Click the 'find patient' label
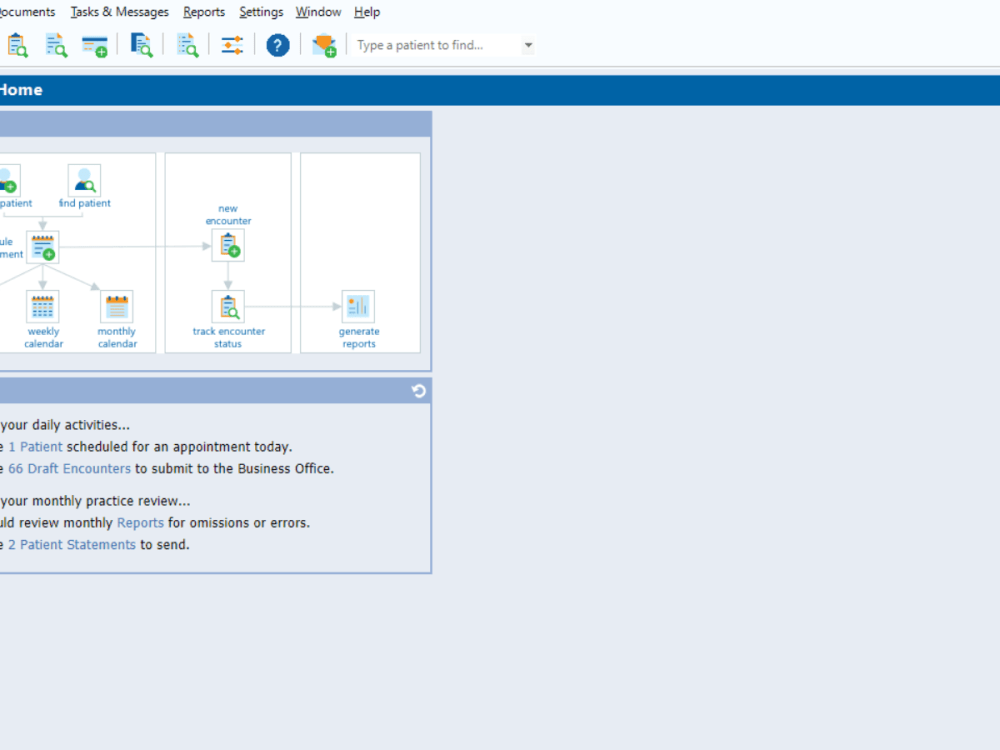 [x=85, y=203]
